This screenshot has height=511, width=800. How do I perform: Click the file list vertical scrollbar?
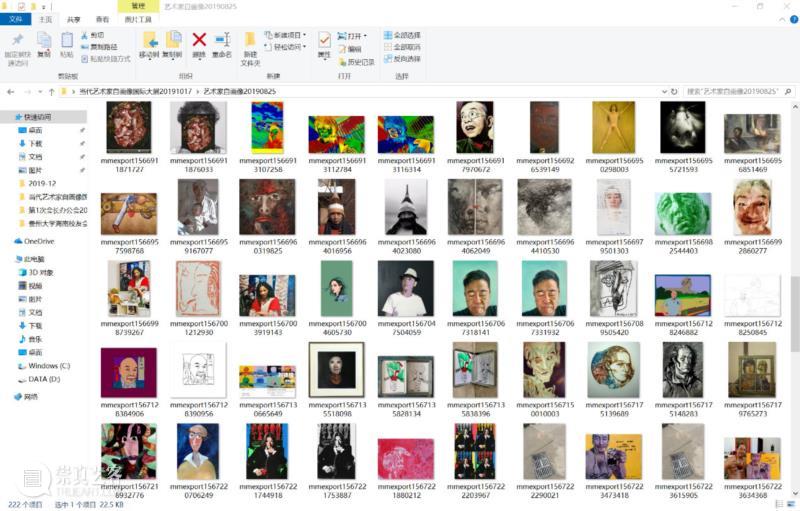795,314
